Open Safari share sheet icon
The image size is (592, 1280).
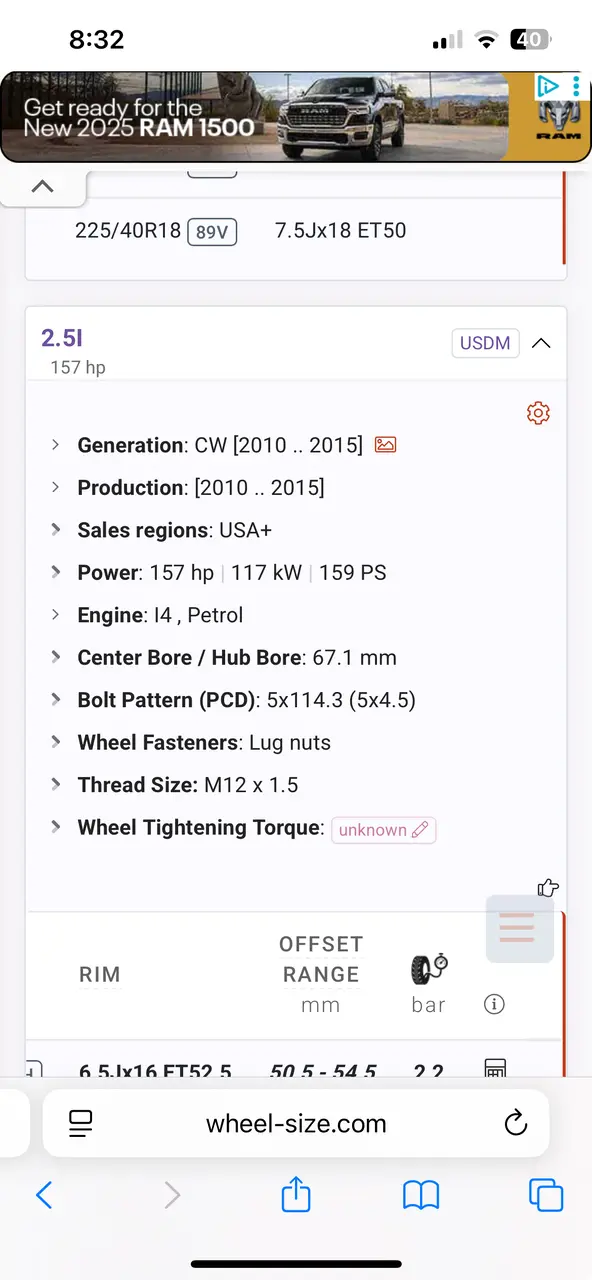(x=296, y=1194)
